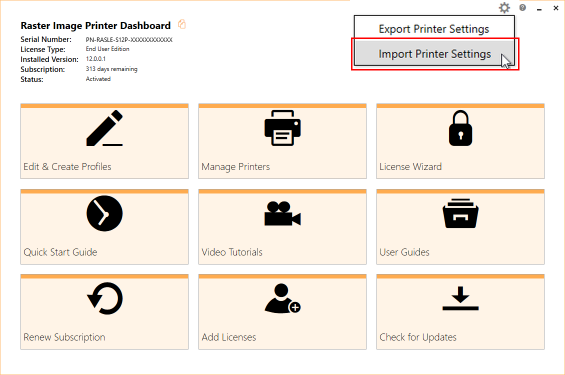Click the printer icon tile
565x375 pixels.
point(282,128)
